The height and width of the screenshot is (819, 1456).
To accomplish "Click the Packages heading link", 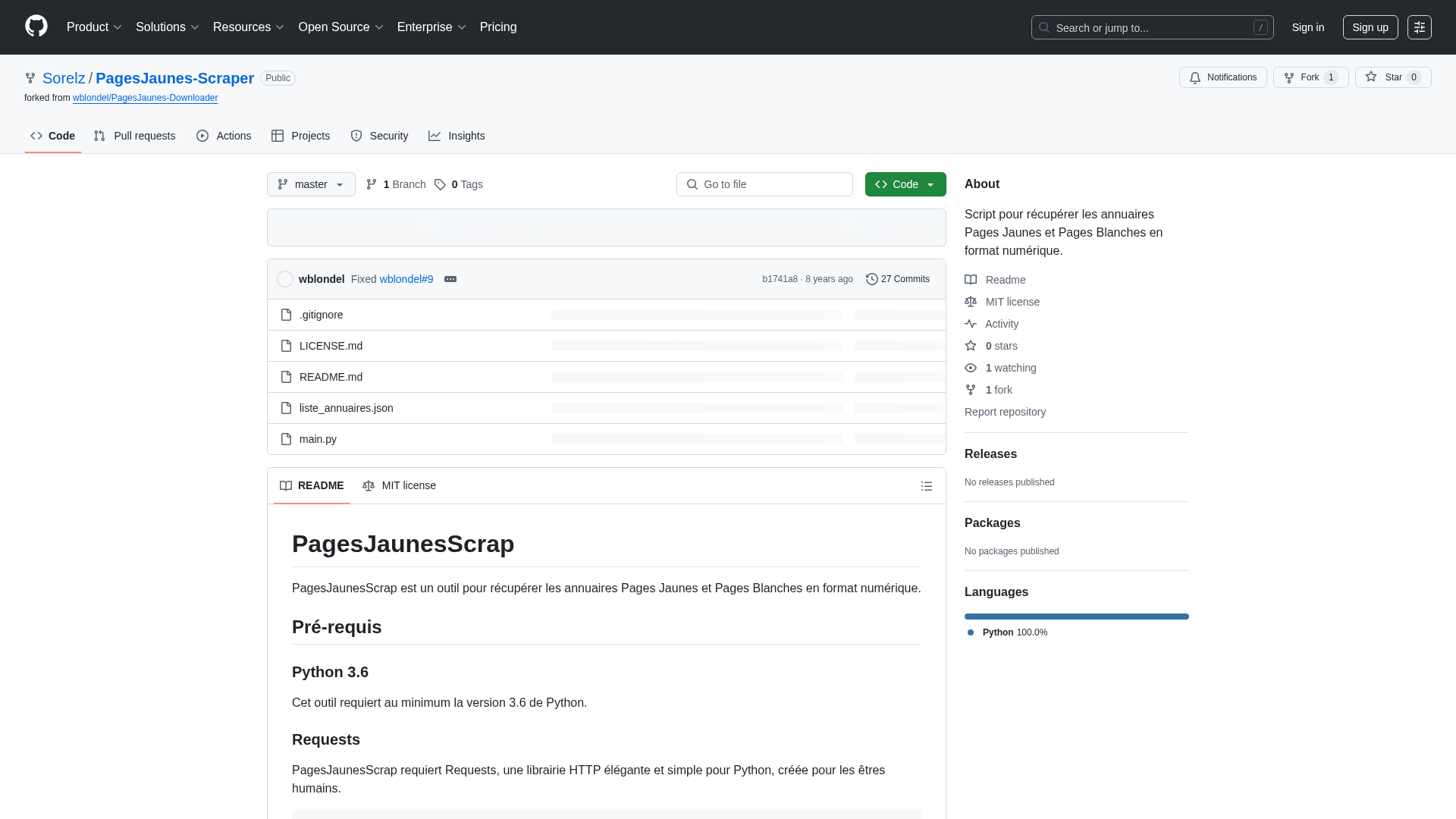I will click(x=992, y=523).
